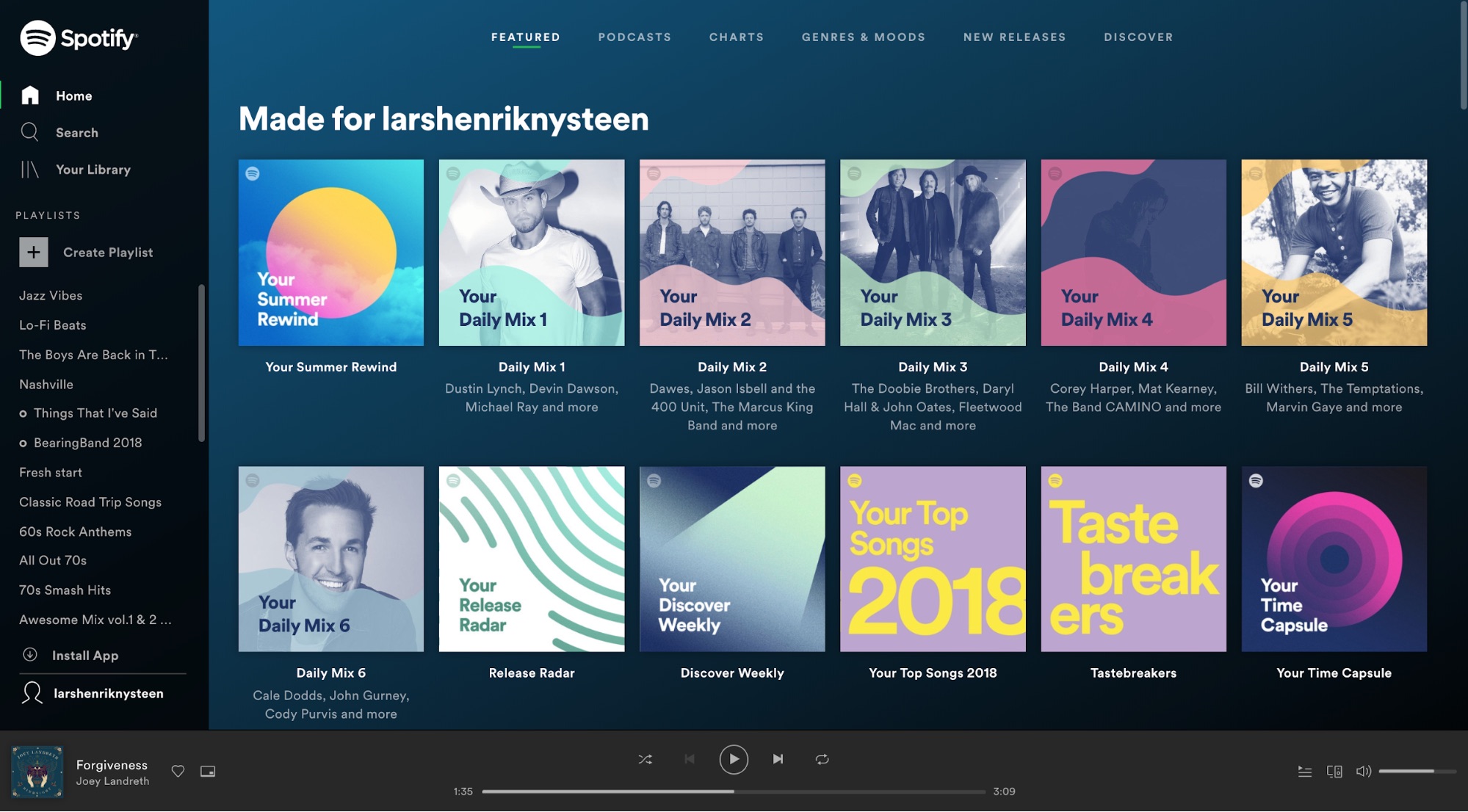Viewport: 1468px width, 812px height.
Task: Enable repeat mode
Action: 822,759
